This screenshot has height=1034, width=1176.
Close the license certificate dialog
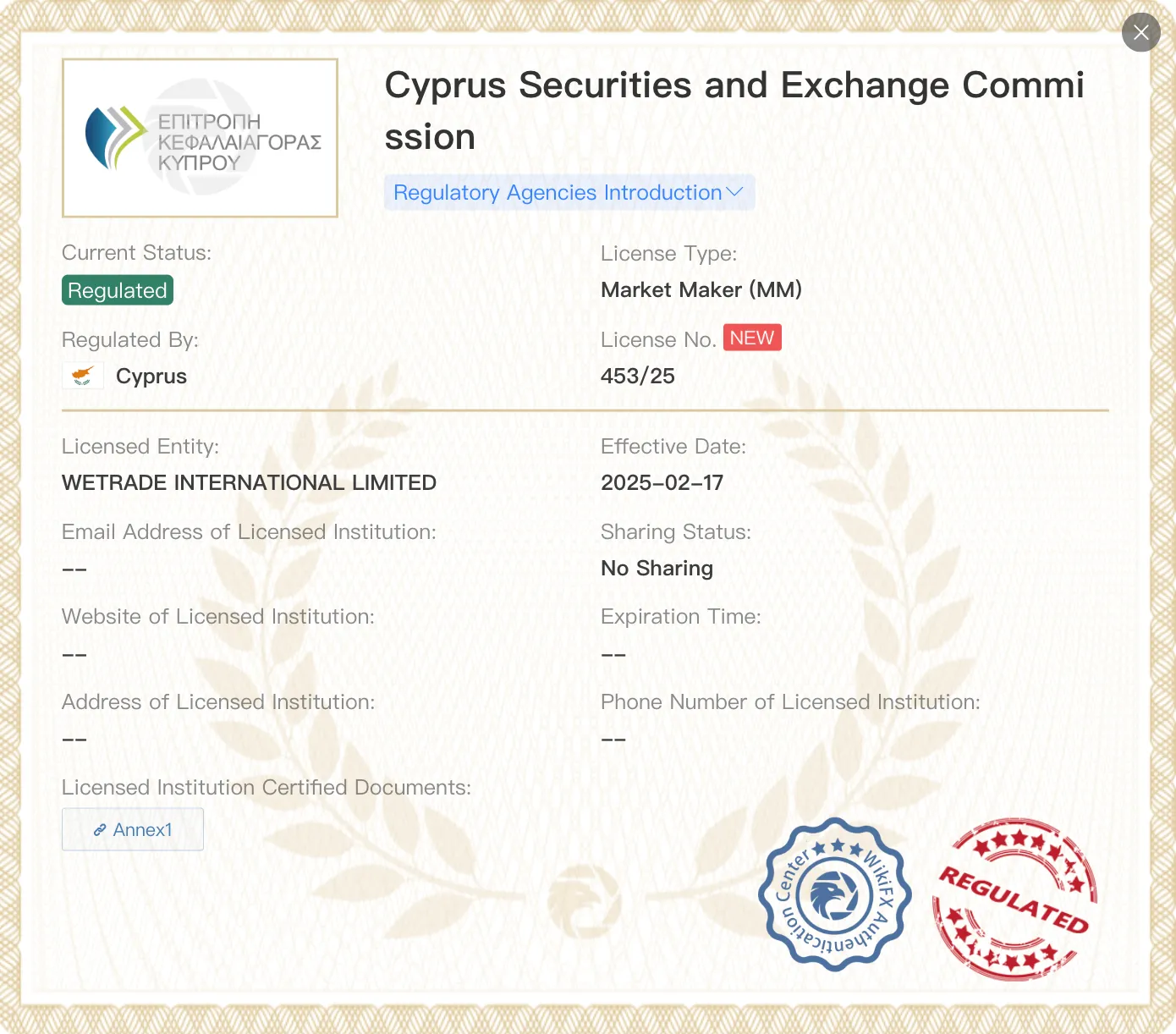click(x=1140, y=33)
